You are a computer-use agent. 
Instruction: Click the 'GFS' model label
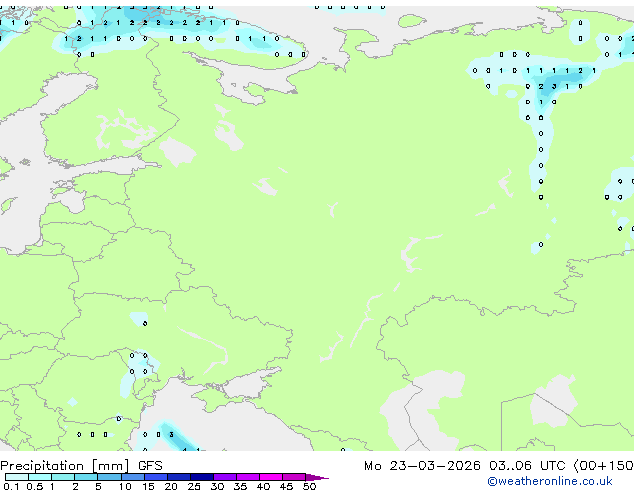[150, 466]
